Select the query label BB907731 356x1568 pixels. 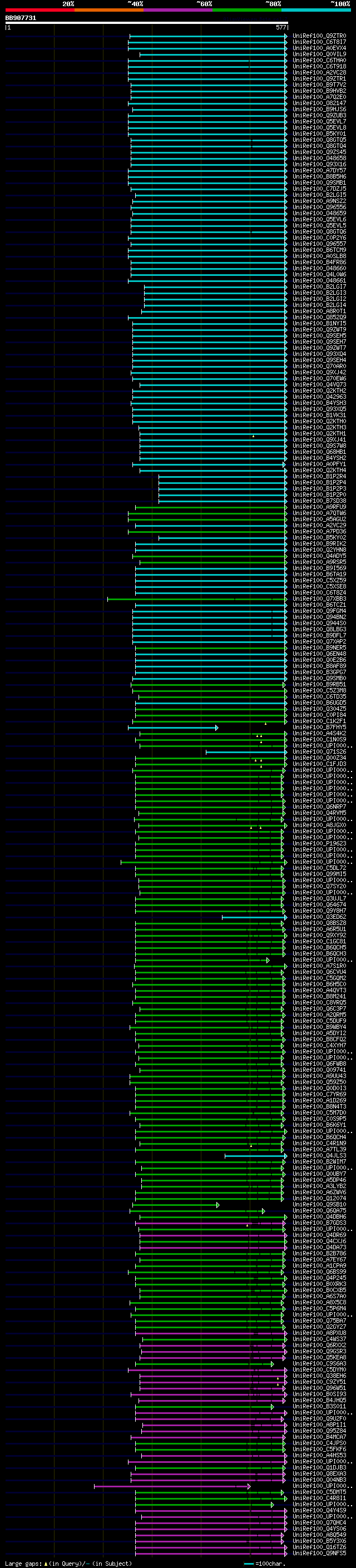pos(21,18)
